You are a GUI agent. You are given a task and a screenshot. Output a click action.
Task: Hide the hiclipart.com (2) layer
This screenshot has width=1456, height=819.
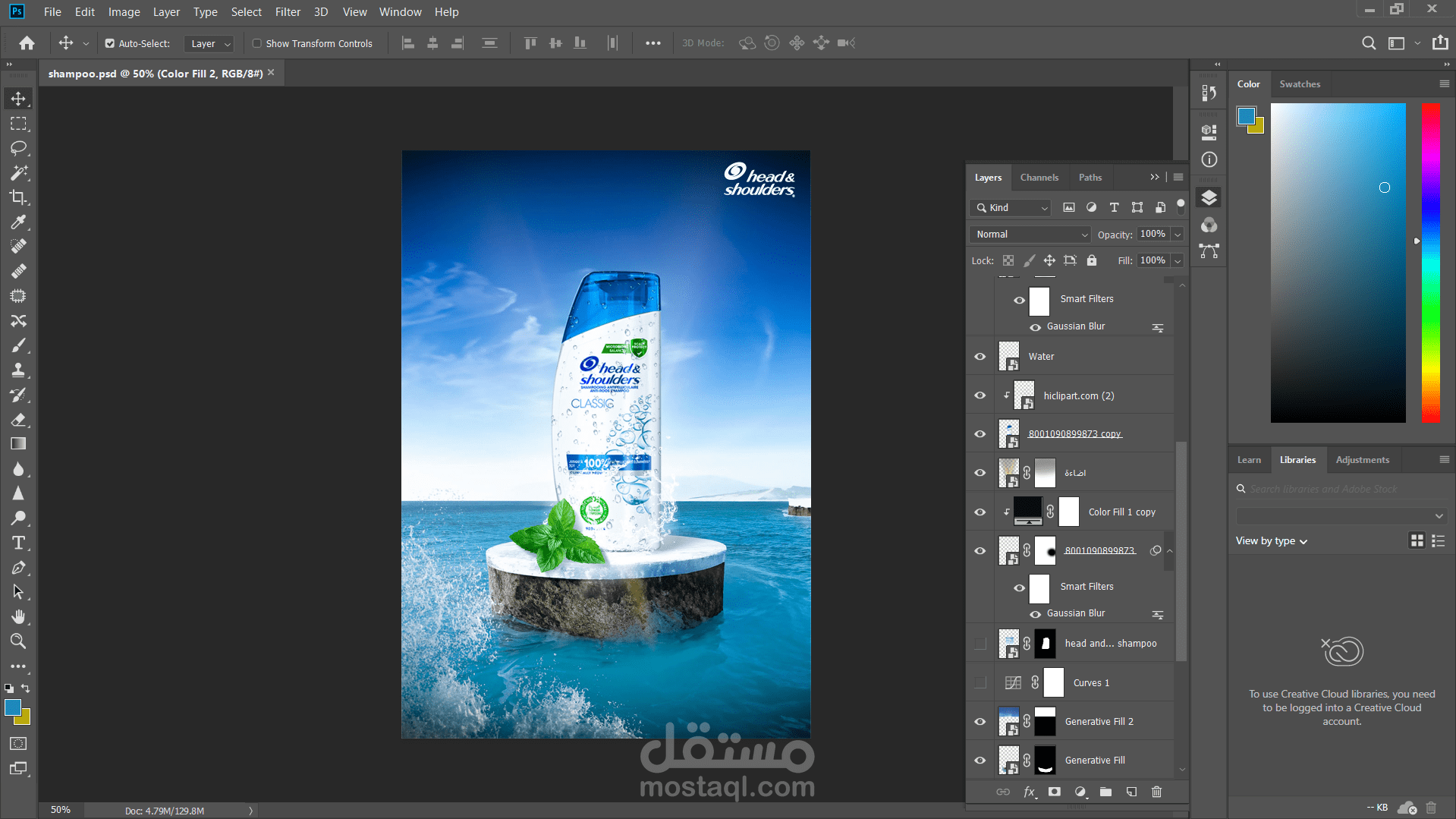click(x=980, y=395)
